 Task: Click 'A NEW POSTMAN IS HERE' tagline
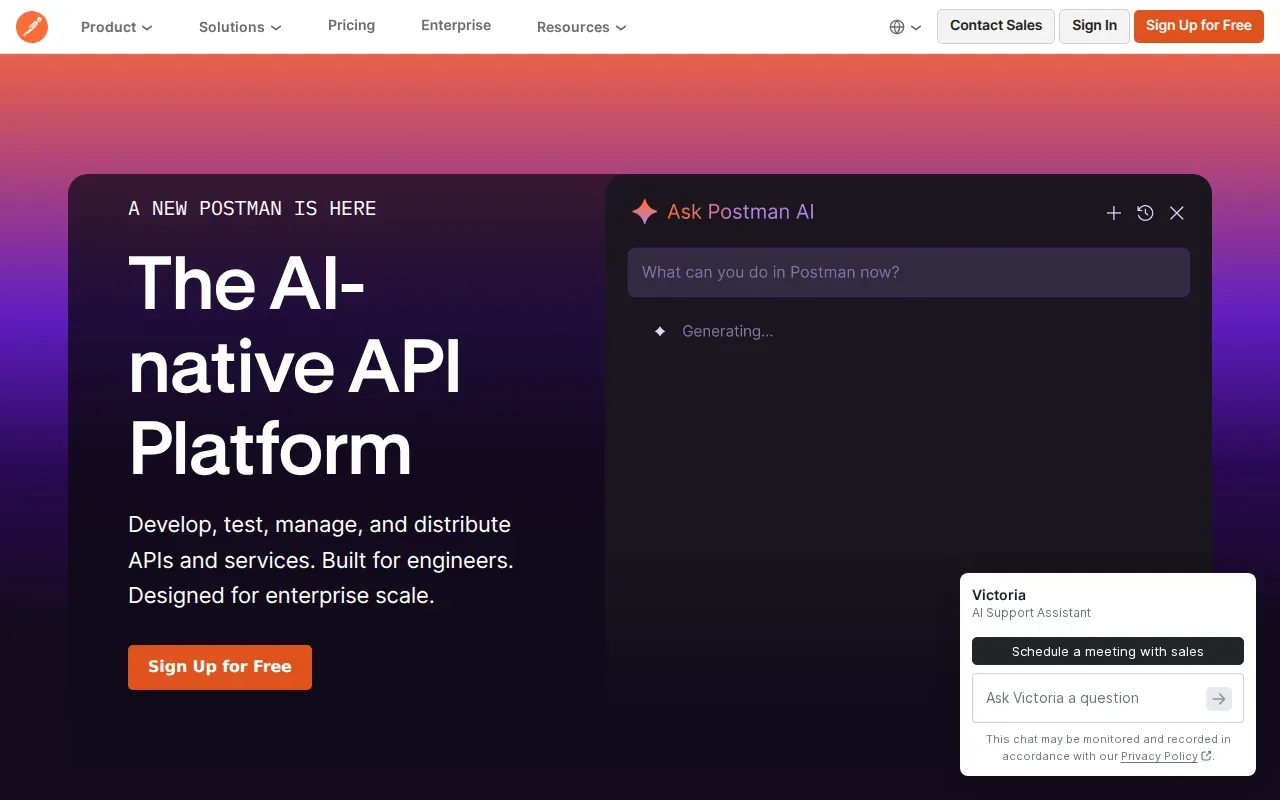pos(253,209)
